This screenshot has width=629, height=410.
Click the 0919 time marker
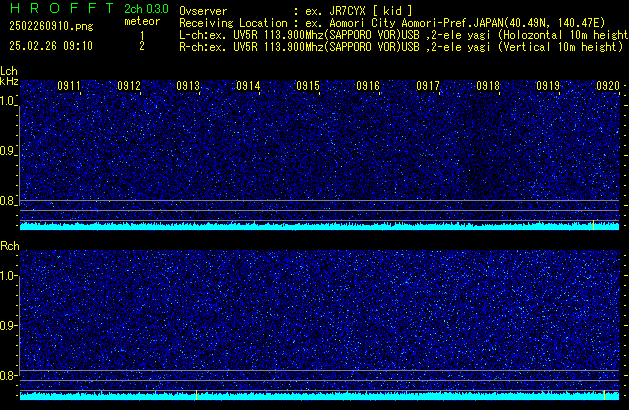(x=548, y=86)
